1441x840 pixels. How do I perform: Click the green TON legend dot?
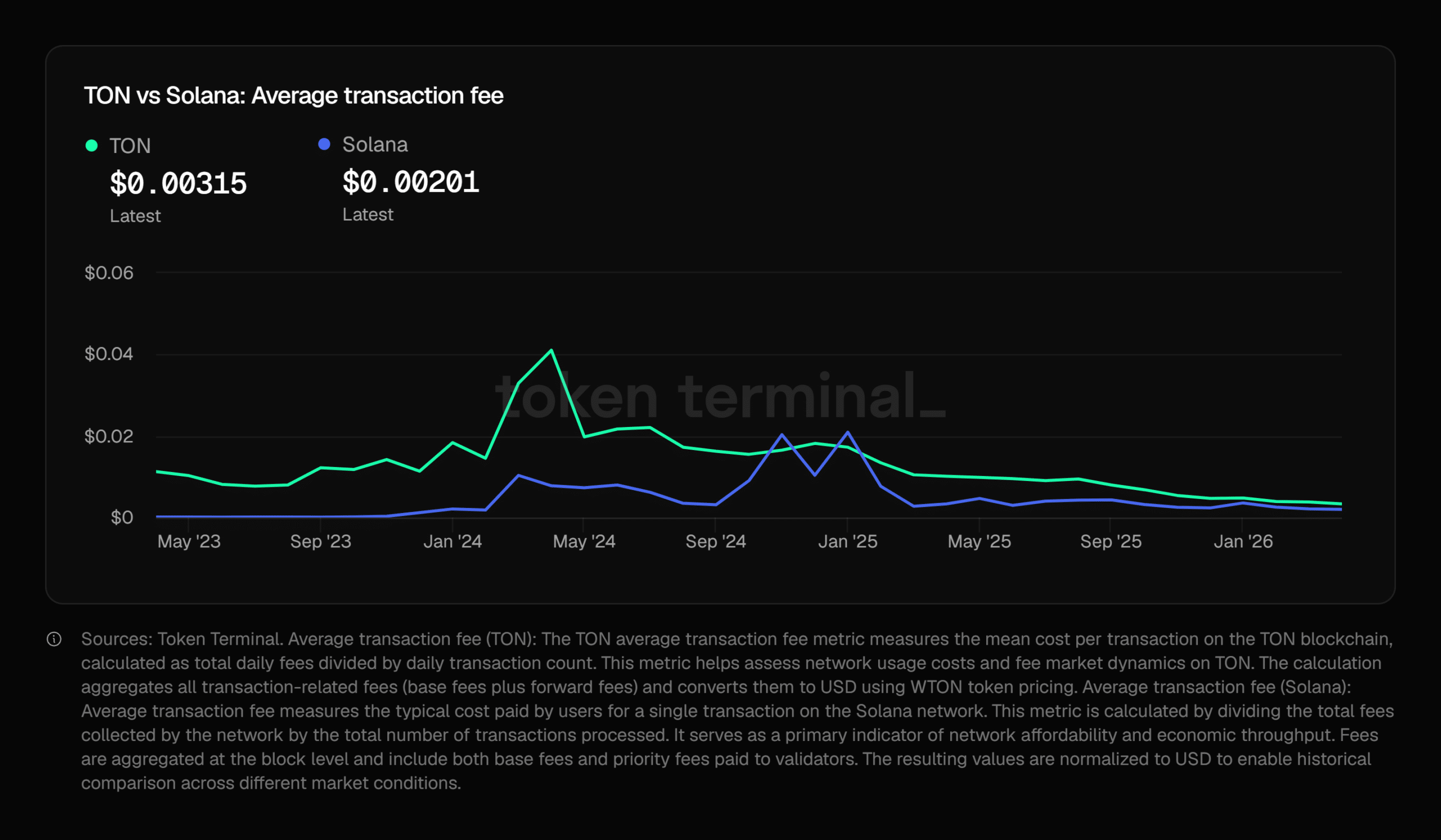click(x=92, y=146)
